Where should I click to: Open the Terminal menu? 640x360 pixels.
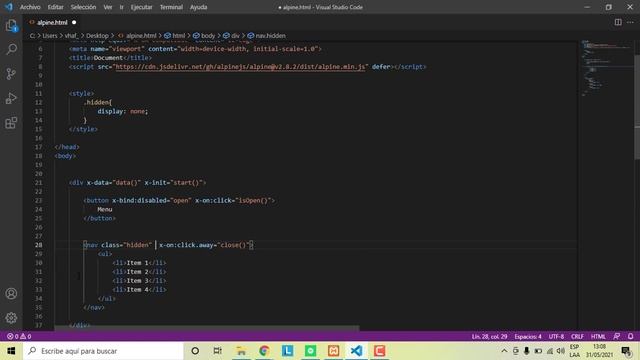[171, 7]
